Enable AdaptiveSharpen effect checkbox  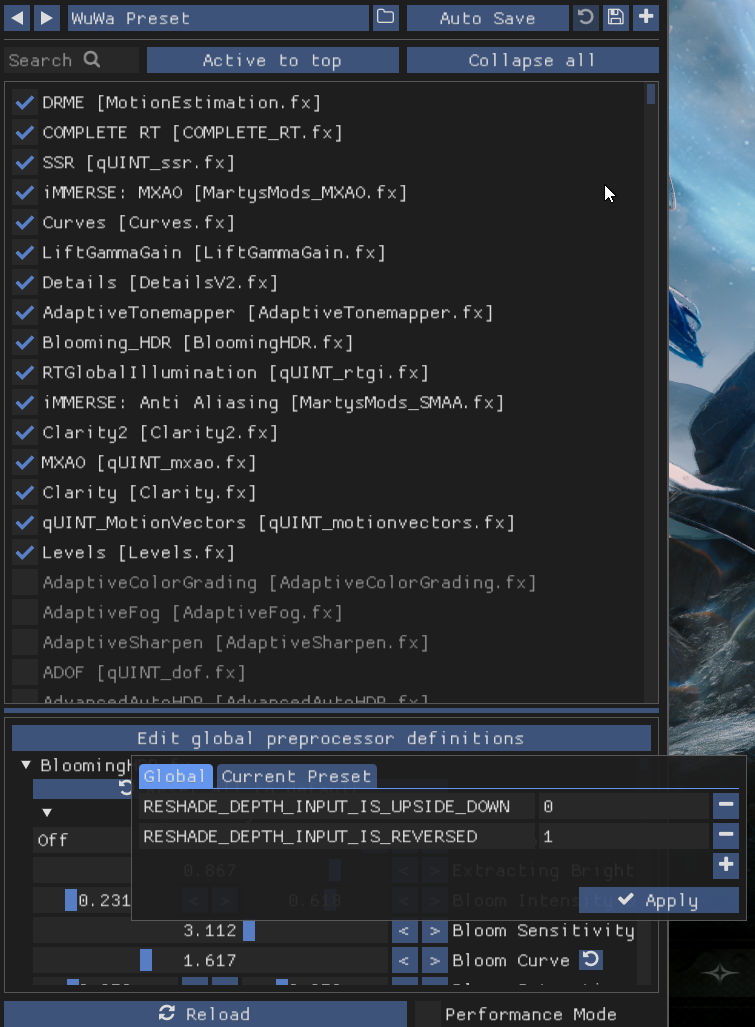pyautogui.click(x=25, y=643)
